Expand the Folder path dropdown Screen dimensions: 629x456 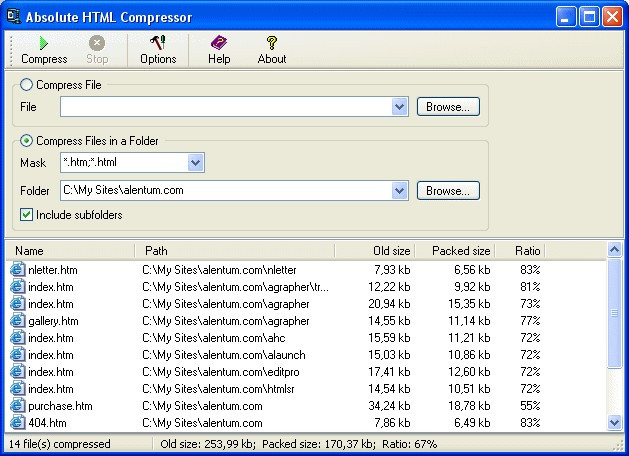pyautogui.click(x=399, y=190)
